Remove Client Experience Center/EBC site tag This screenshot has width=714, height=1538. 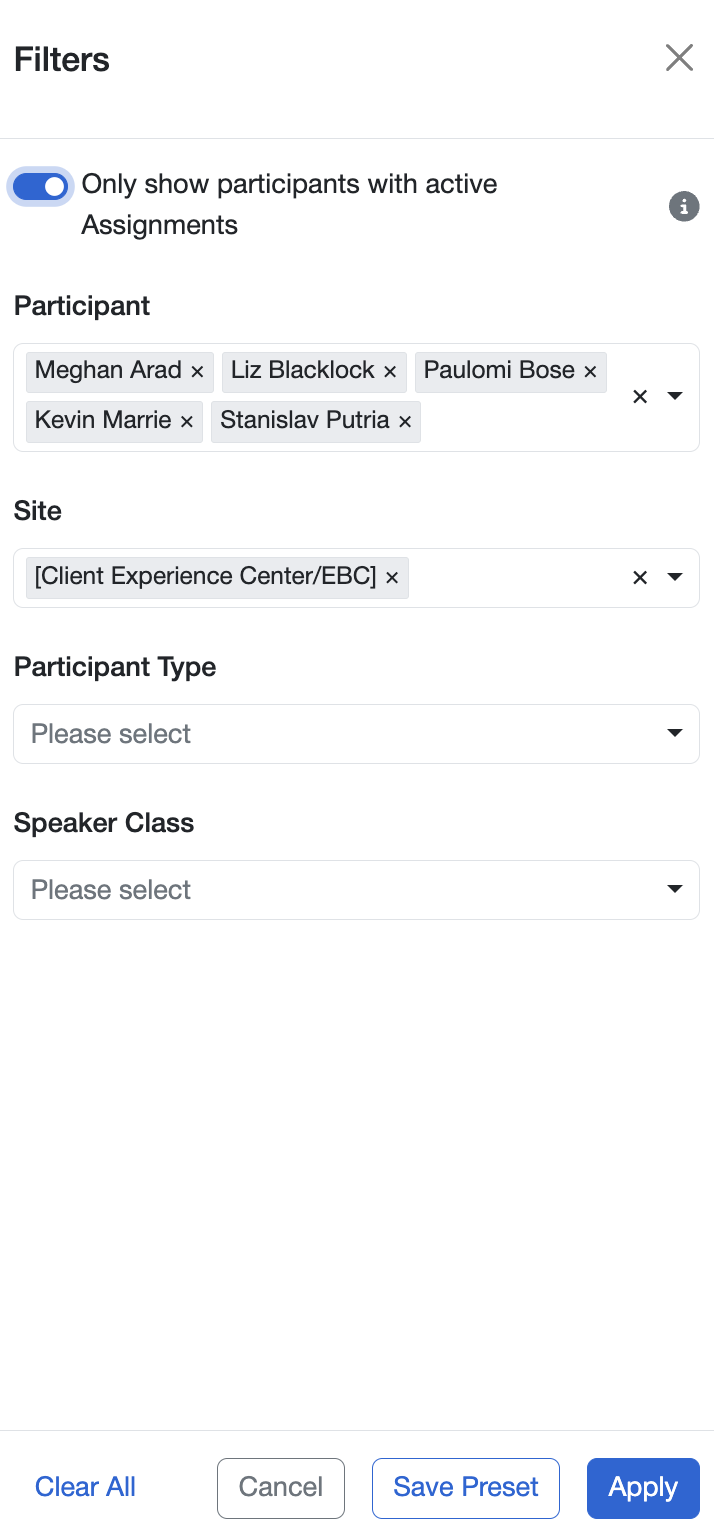392,578
